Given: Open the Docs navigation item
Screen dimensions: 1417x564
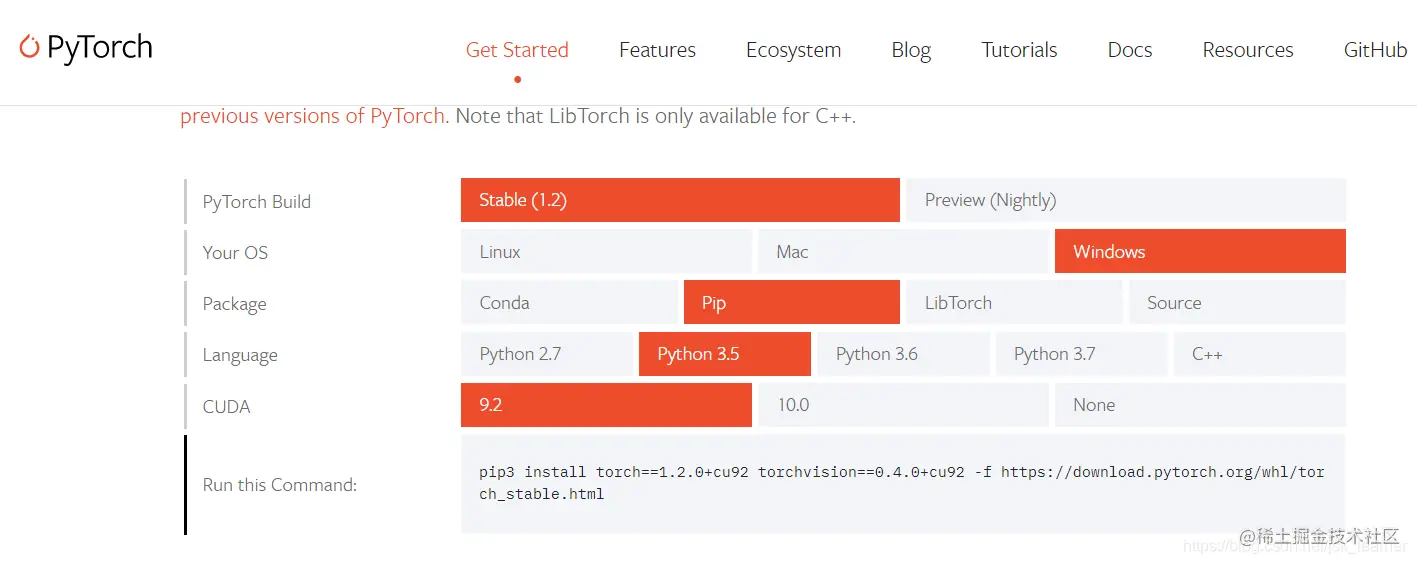Looking at the screenshot, I should click(1130, 50).
